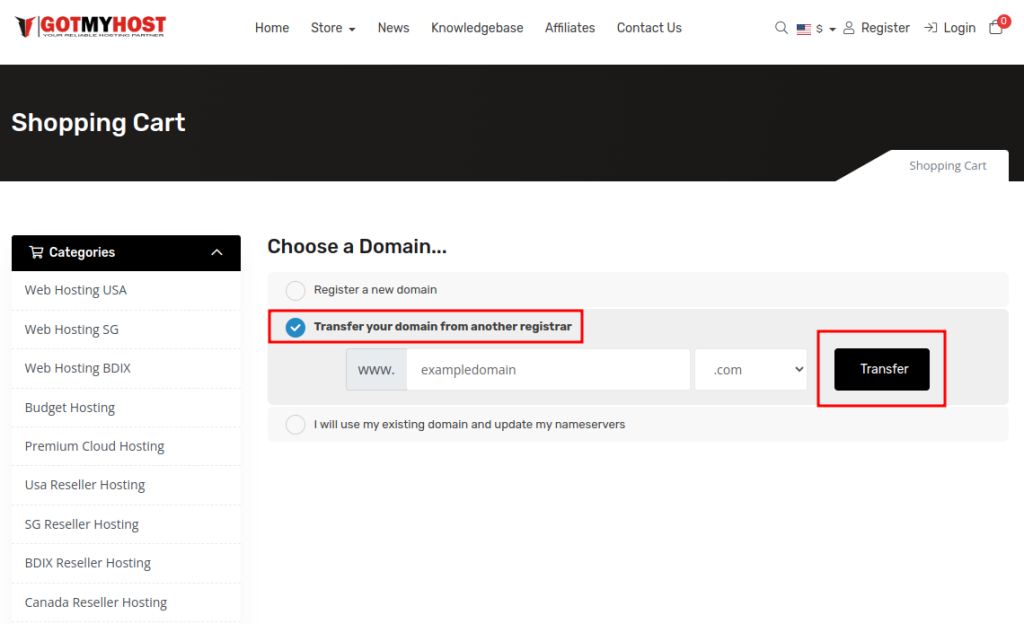
Task: Go to Knowledgebase menu item
Action: click(x=477, y=28)
